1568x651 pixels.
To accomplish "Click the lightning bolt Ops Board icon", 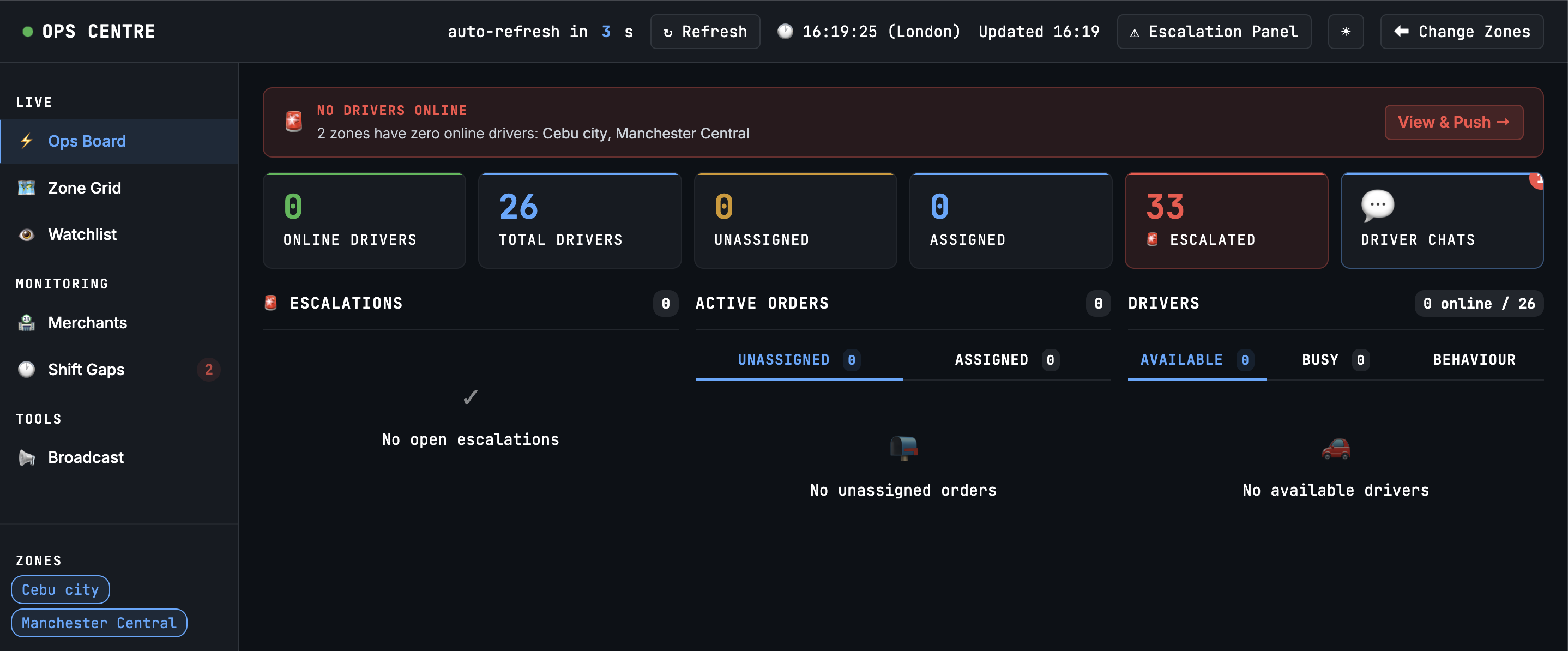I will click(x=26, y=141).
